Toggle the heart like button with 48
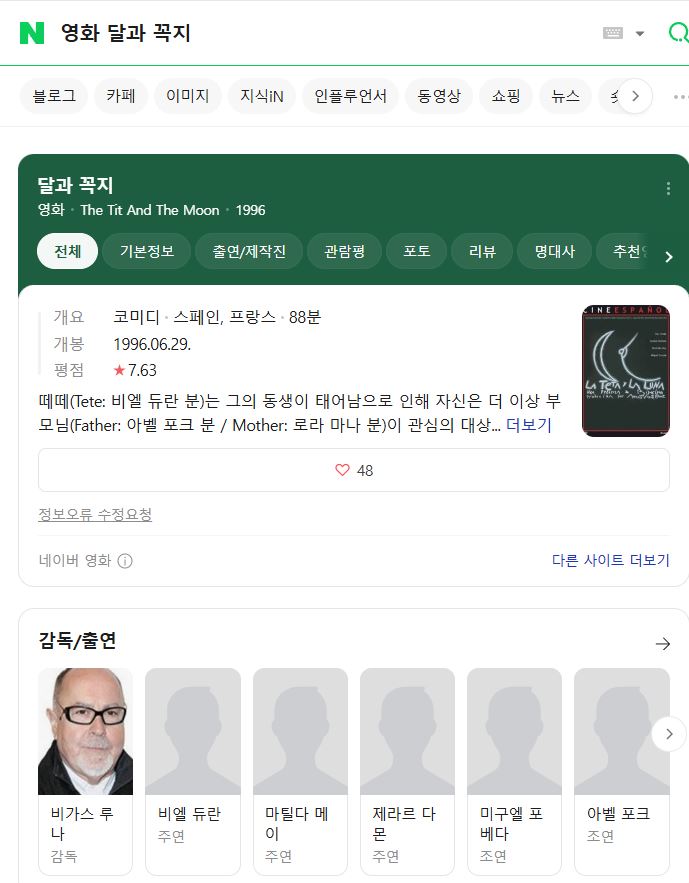Screen dimensions: 689x883 point(354,470)
